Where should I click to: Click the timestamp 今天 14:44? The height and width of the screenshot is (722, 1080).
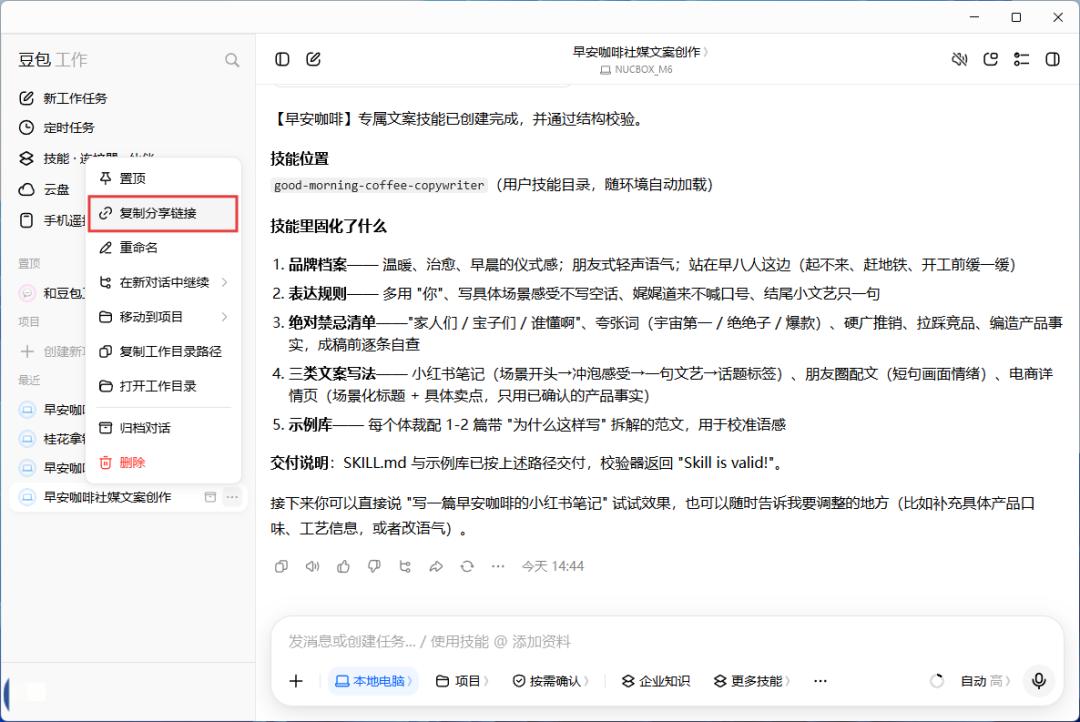click(x=552, y=566)
